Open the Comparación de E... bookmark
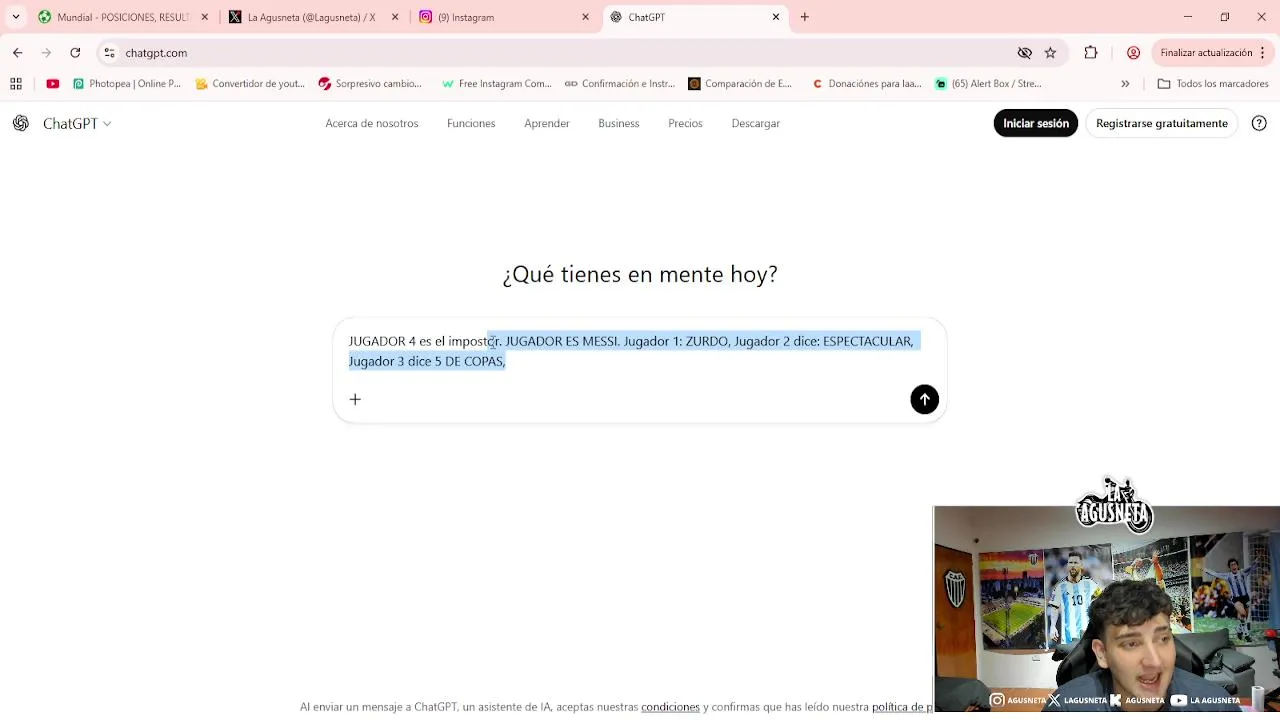1280x720 pixels. tap(740, 84)
